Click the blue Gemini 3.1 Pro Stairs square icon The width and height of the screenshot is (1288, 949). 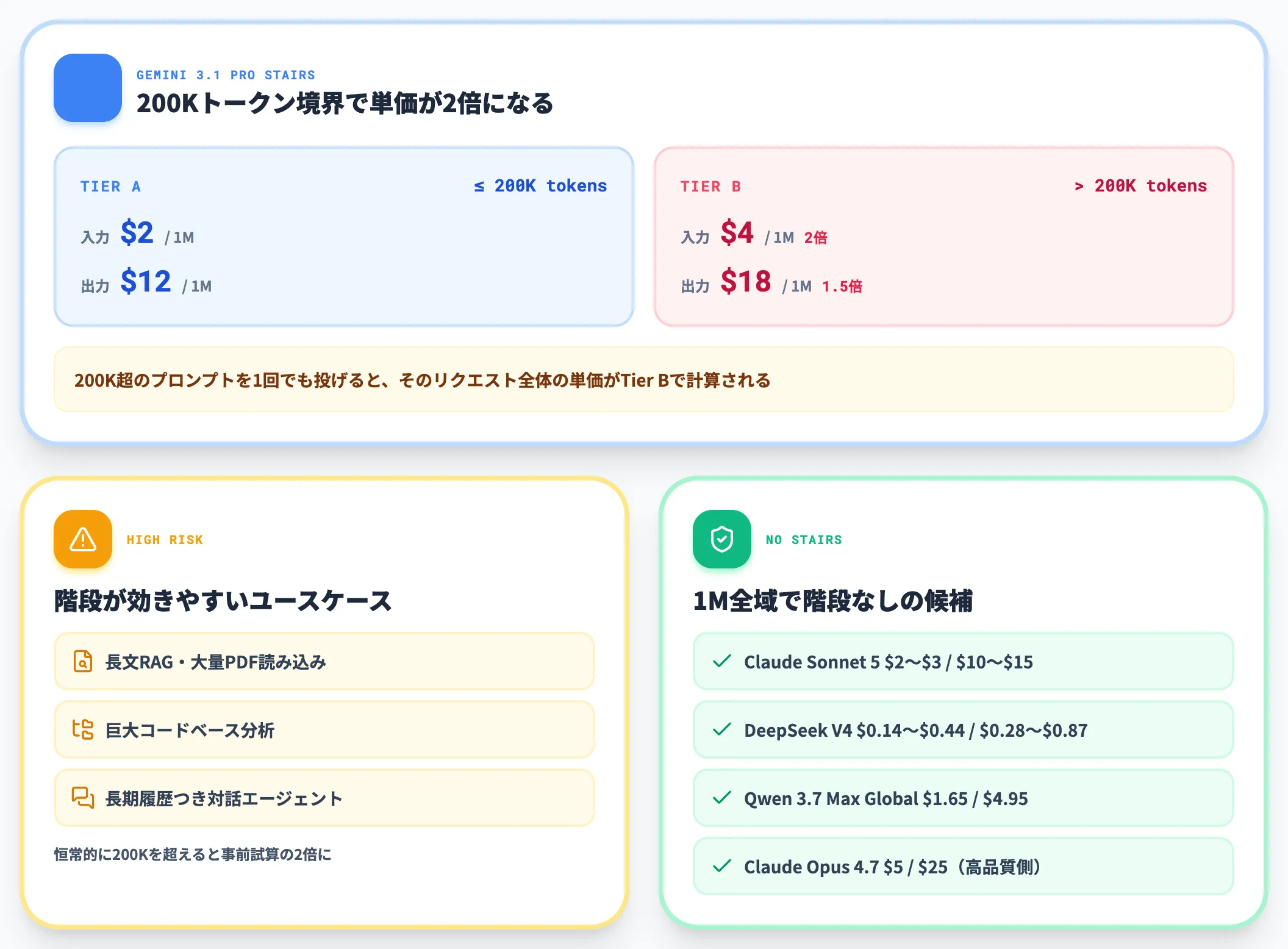tap(88, 88)
